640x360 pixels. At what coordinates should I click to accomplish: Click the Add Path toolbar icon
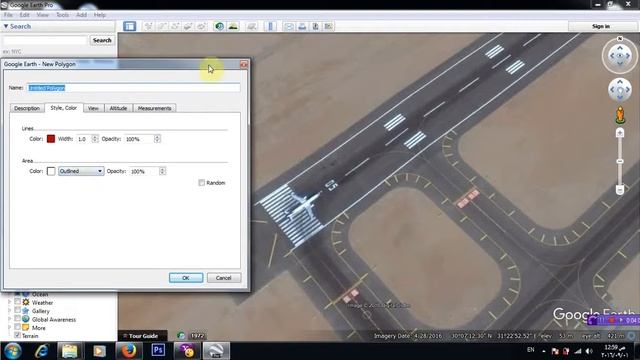coord(175,26)
